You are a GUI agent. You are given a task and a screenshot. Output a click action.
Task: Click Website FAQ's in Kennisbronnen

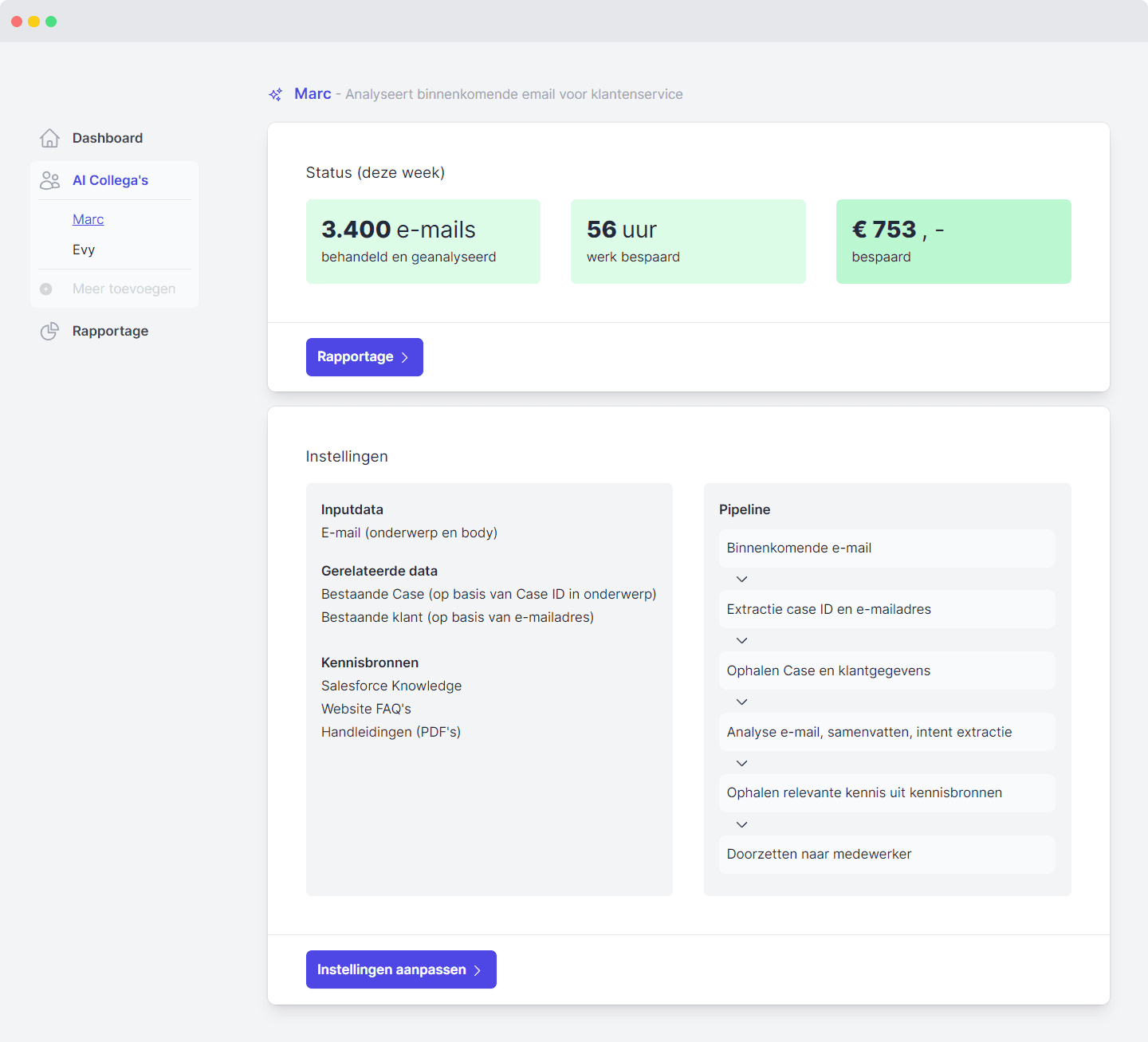click(x=366, y=709)
